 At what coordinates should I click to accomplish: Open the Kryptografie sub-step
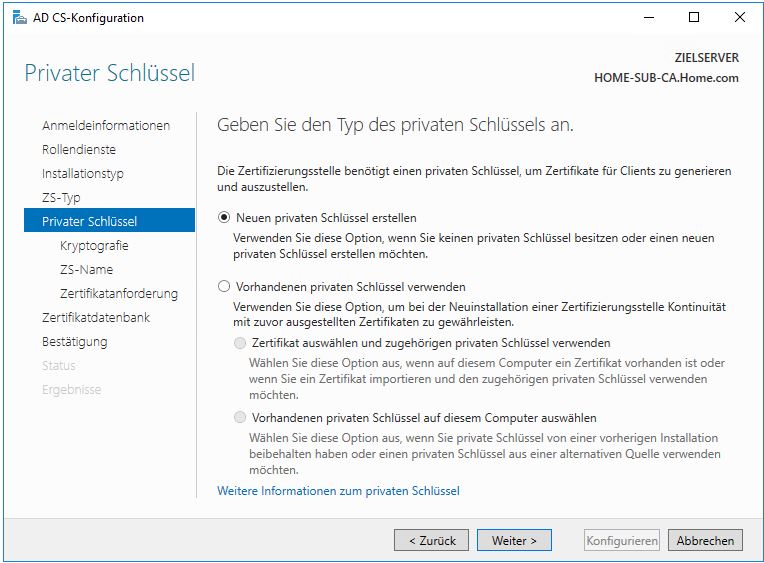tap(94, 245)
